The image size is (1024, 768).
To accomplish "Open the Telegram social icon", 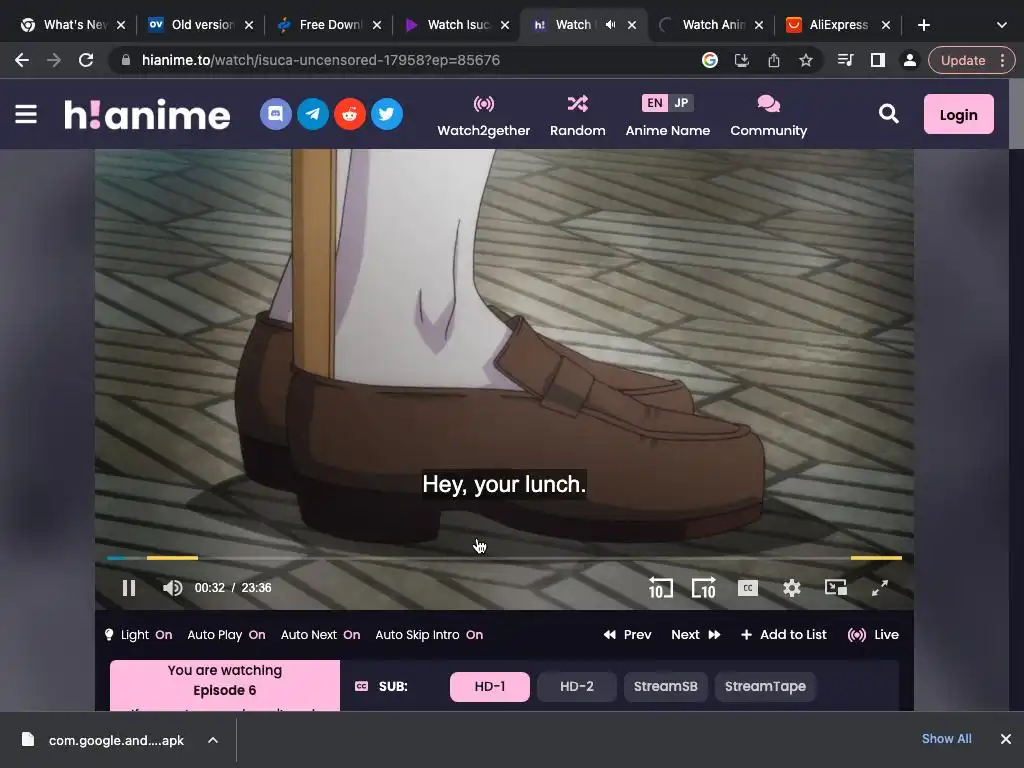I will point(313,114).
